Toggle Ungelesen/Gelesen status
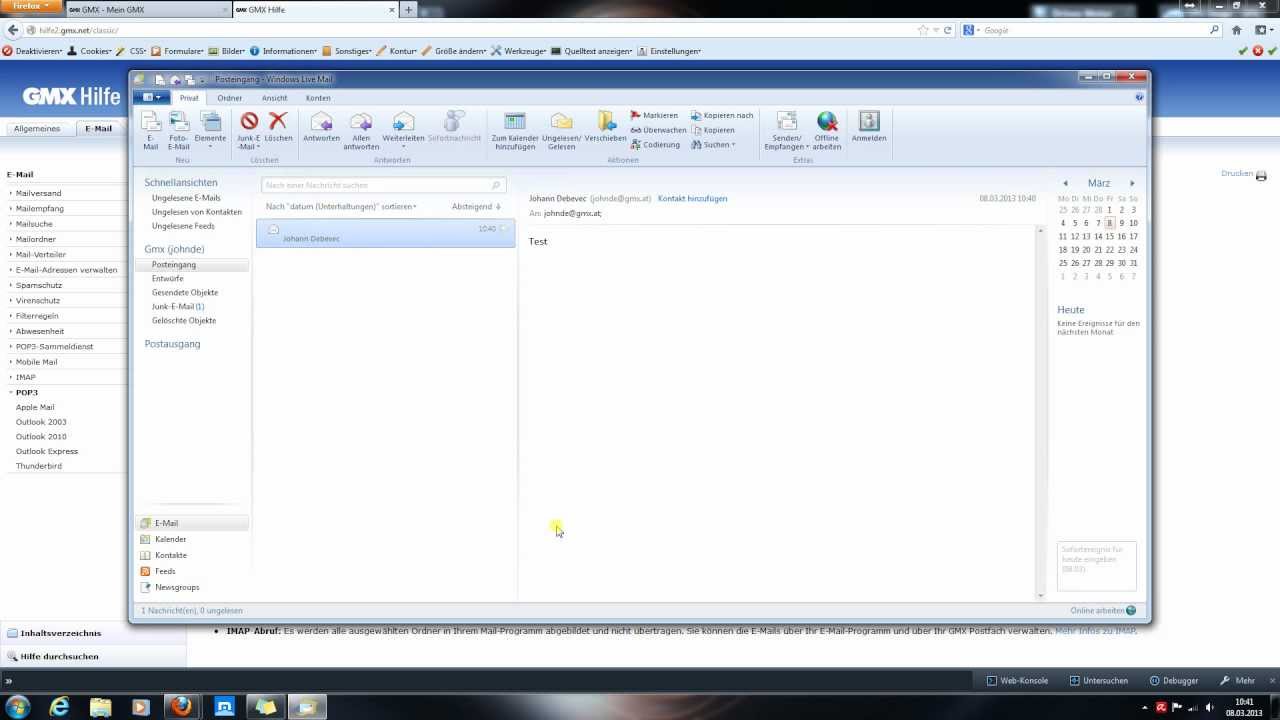Screen dimensions: 1280x720 pos(561,131)
